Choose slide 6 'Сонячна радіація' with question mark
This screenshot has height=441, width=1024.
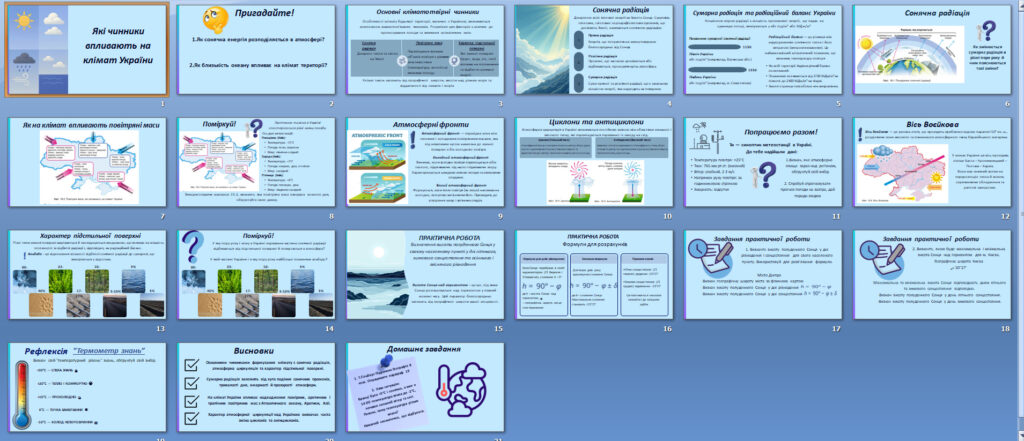932,50
